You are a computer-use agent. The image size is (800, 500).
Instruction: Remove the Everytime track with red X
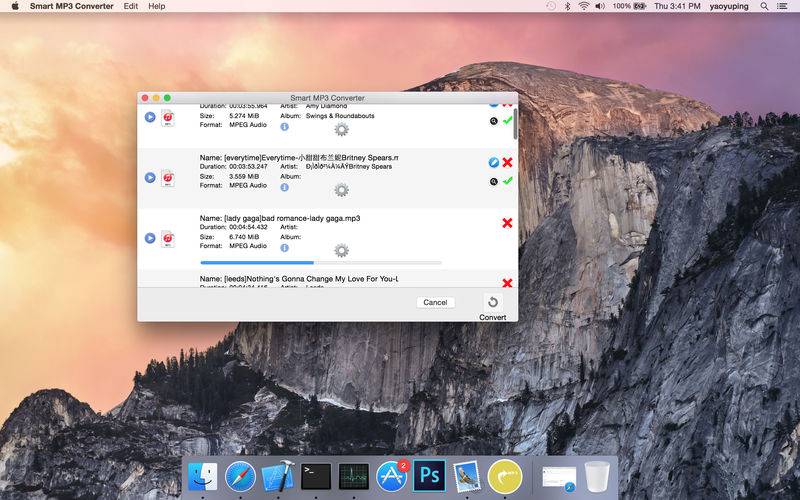point(507,162)
